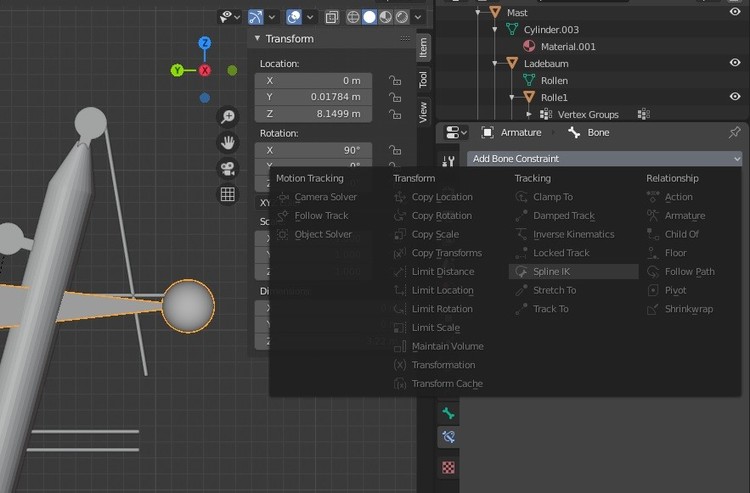The height and width of the screenshot is (493, 750).
Task: Toggle the show overlays button
Action: click(294, 17)
